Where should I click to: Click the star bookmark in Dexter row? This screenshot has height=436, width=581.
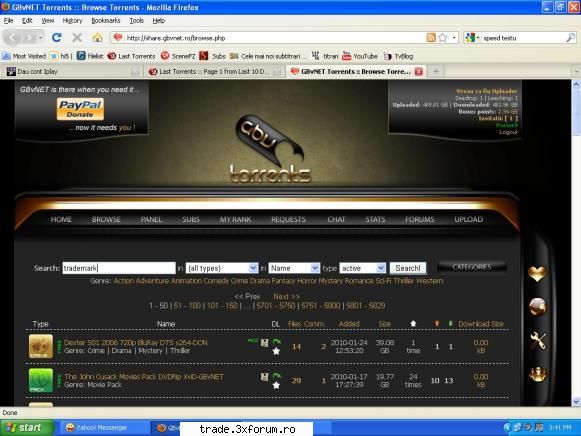point(276,351)
